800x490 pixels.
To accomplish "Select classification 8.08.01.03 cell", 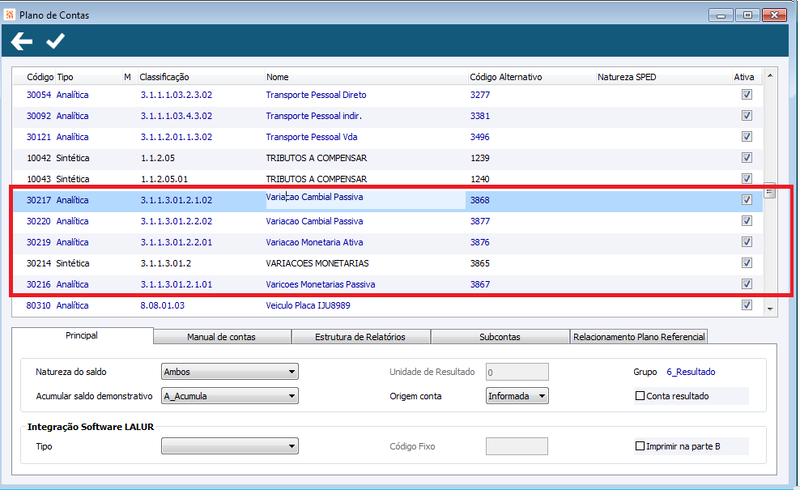I will [x=162, y=305].
